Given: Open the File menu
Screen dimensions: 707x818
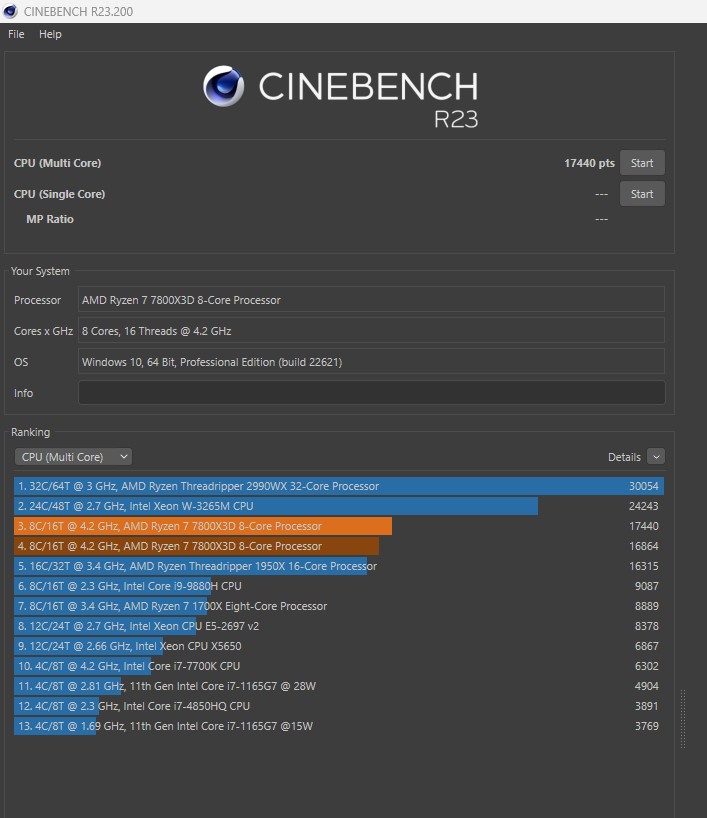Looking at the screenshot, I should (16, 34).
